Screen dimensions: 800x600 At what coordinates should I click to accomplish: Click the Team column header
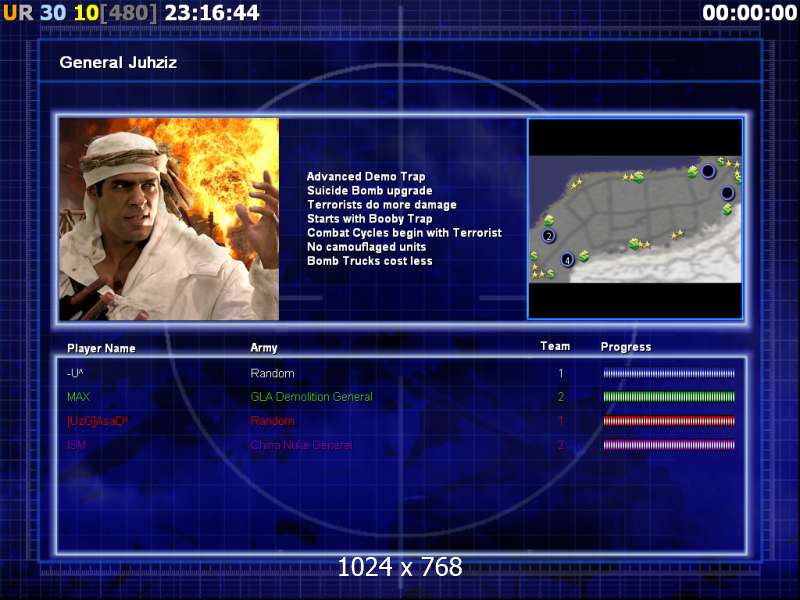555,346
